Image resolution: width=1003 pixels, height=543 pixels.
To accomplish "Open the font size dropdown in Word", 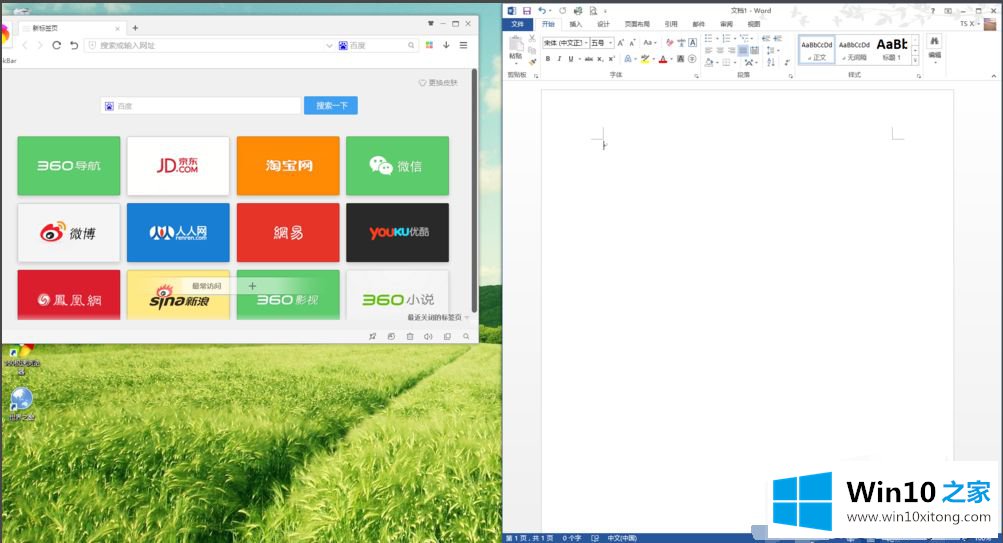I will 611,43.
